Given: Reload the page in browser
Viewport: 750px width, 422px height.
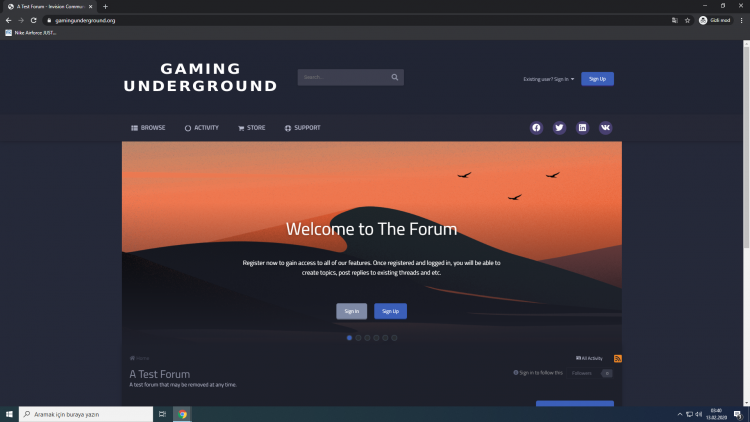Looking at the screenshot, I should (33, 20).
